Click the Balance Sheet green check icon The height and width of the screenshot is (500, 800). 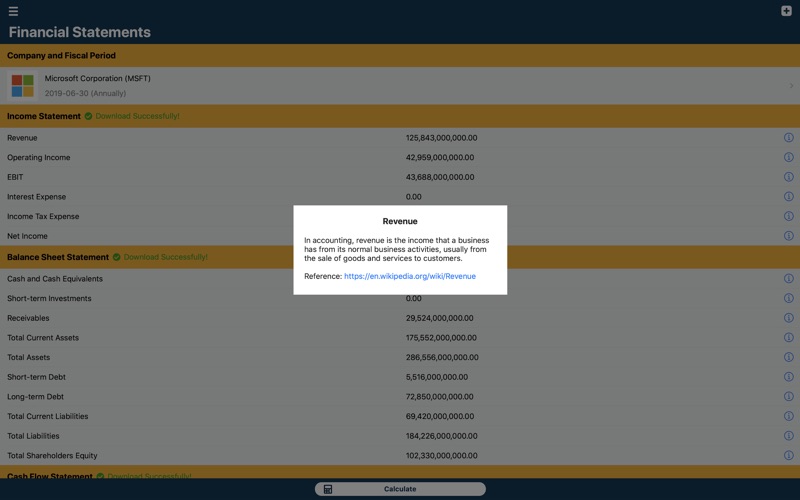(x=116, y=257)
